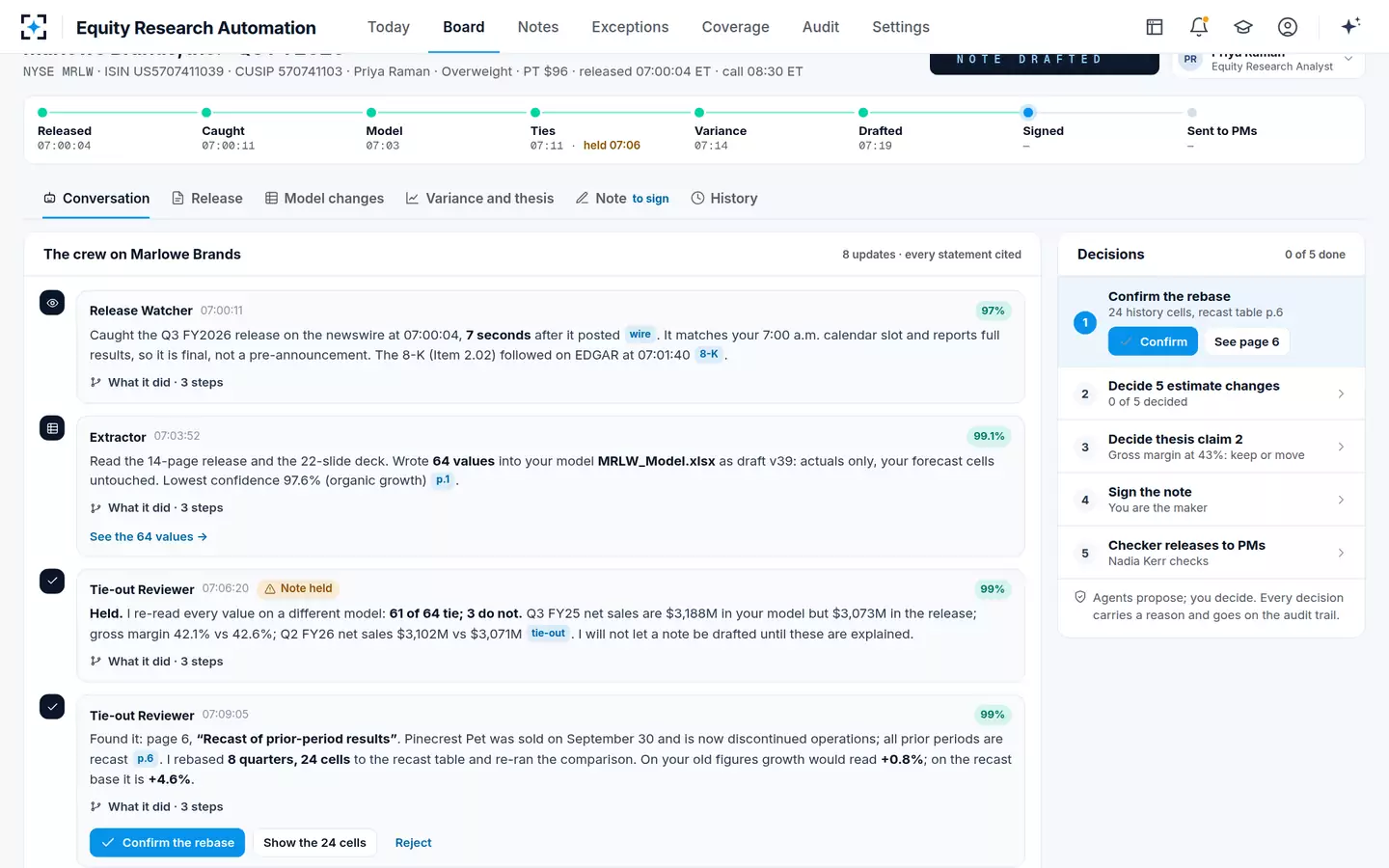1389x868 pixels.
Task: Open the user account profile icon
Action: pos(1288,27)
